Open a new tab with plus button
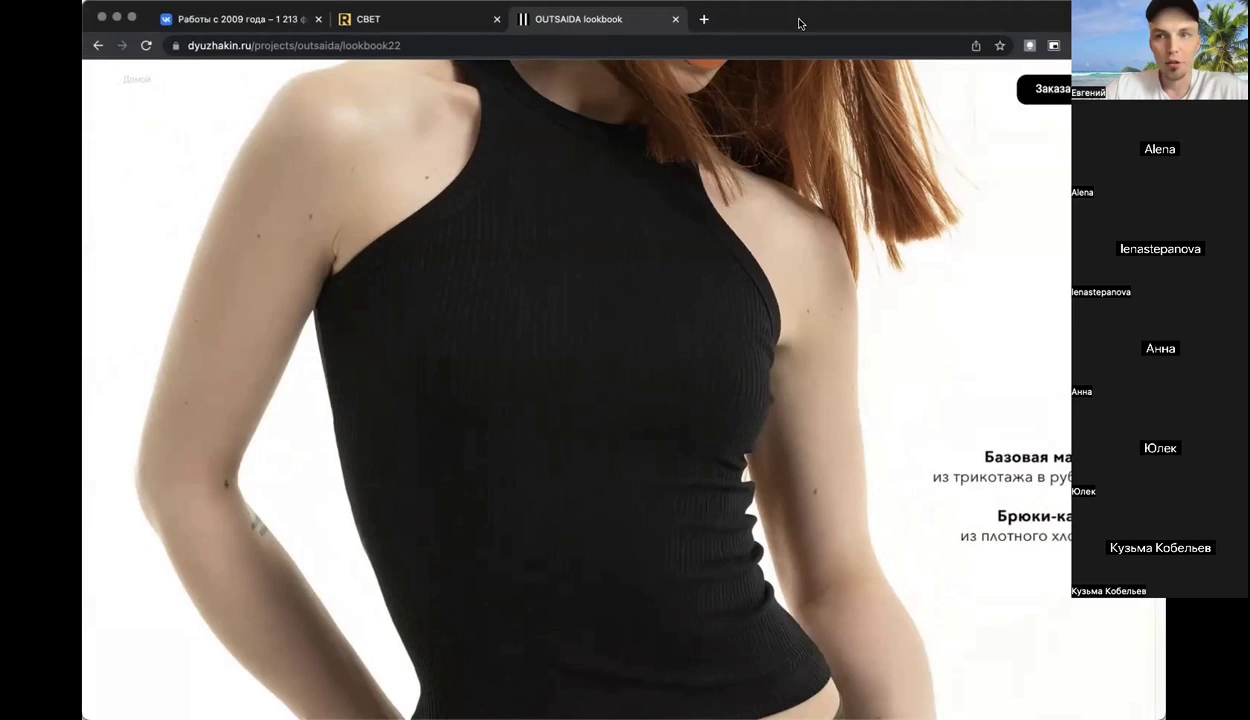Viewport: 1250px width, 720px height. 704,19
